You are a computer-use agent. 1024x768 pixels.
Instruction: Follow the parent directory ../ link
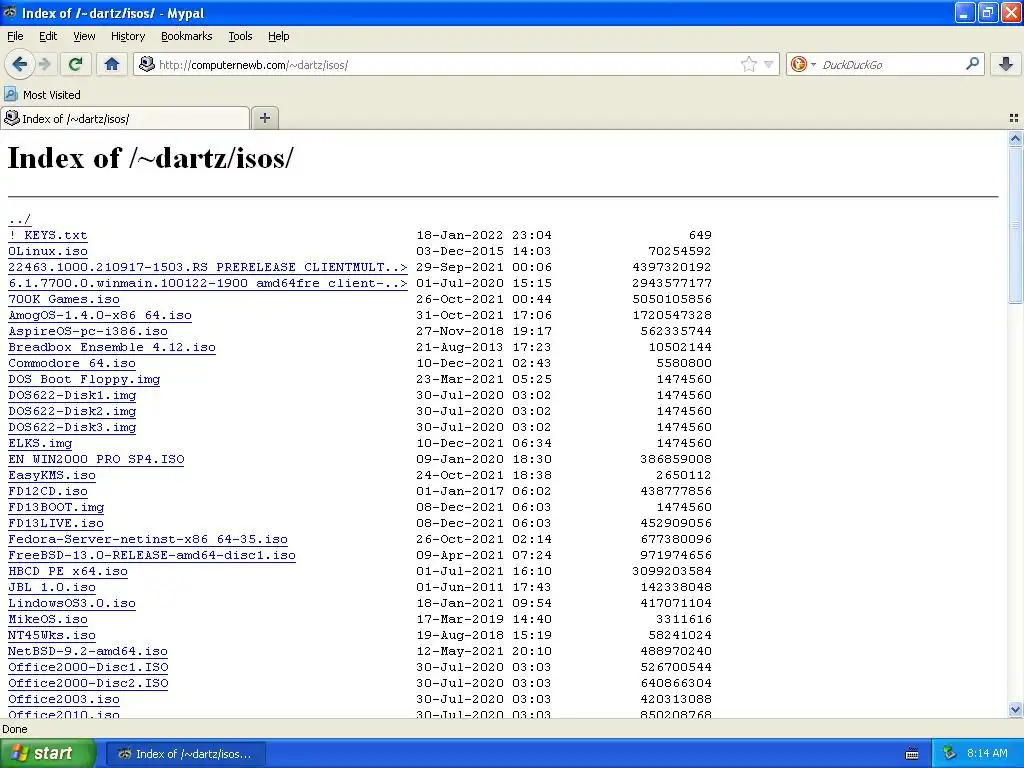click(x=20, y=219)
